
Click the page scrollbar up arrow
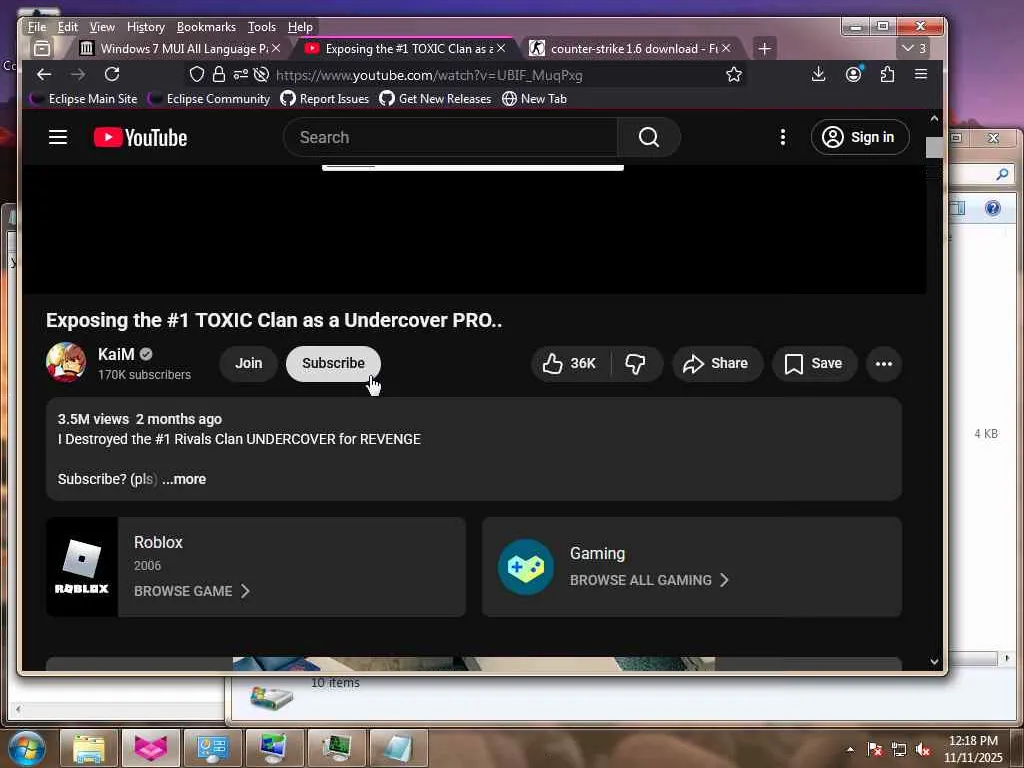[934, 118]
